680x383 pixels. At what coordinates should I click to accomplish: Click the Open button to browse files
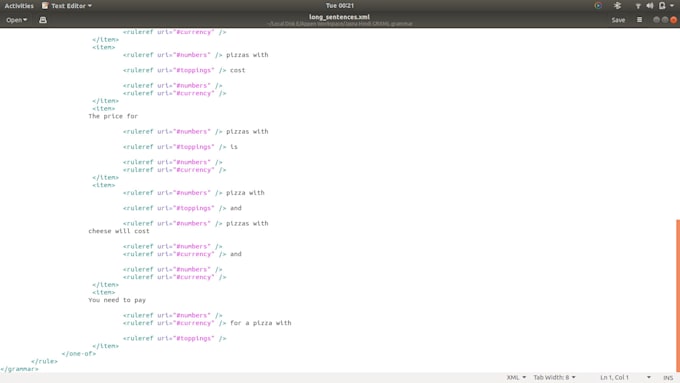(16, 20)
